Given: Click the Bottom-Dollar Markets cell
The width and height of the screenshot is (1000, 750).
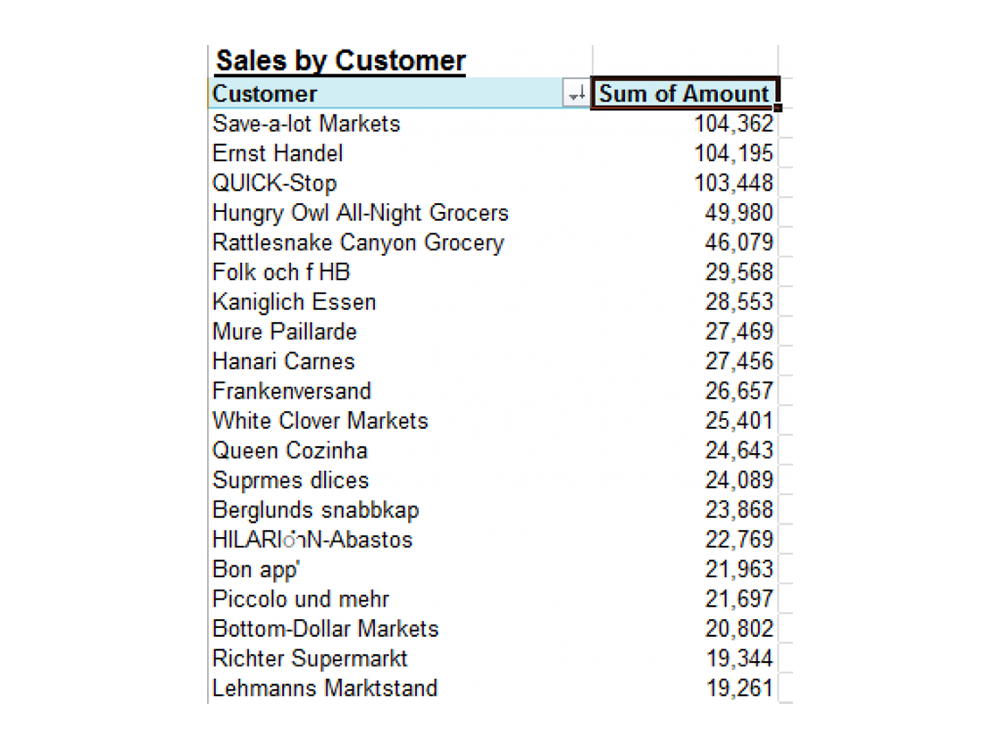Looking at the screenshot, I should (x=326, y=629).
